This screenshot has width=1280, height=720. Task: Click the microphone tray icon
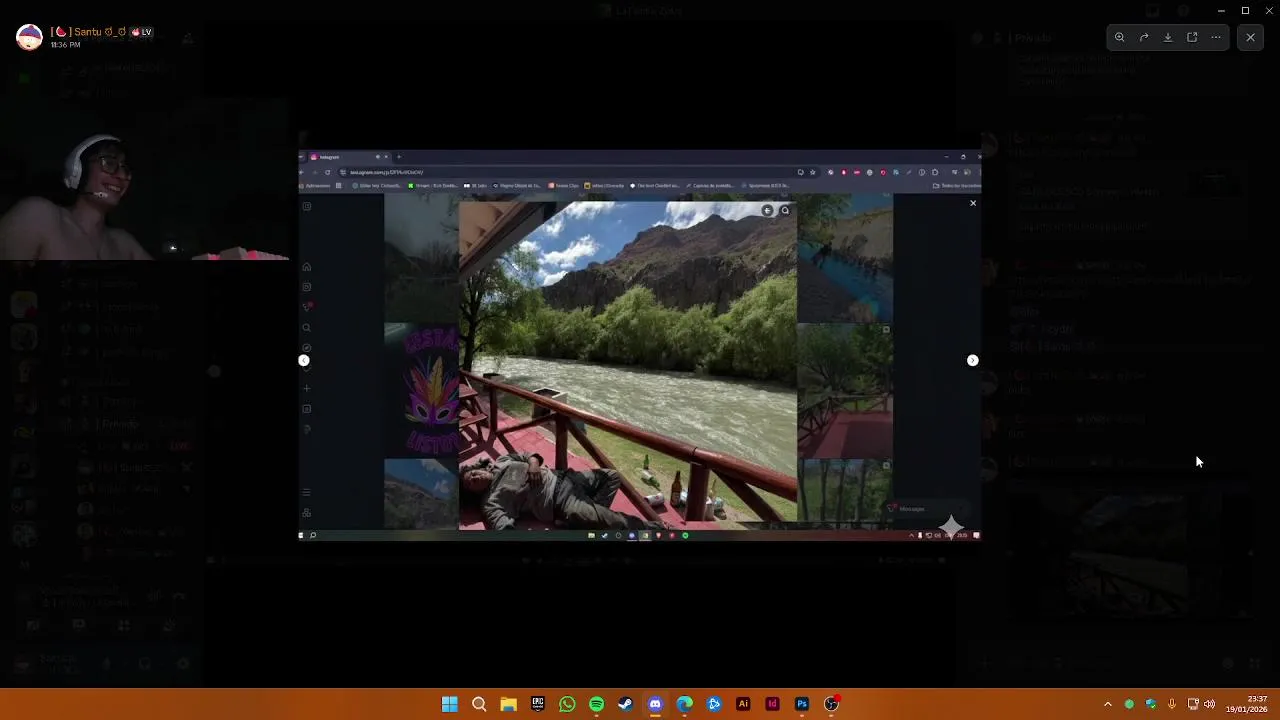1171,704
